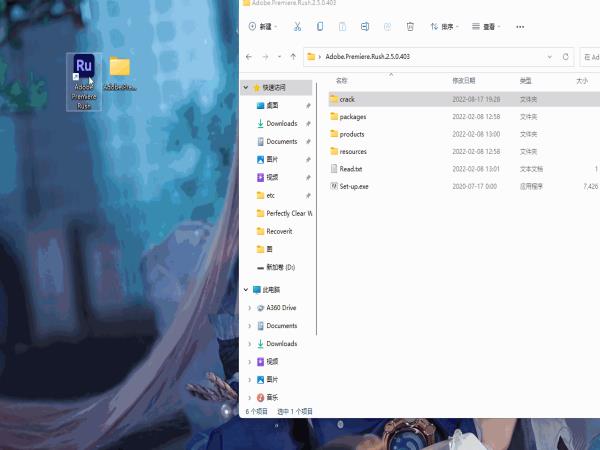Click the Share icon in toolbar
This screenshot has width=600, height=450.
tap(387, 26)
